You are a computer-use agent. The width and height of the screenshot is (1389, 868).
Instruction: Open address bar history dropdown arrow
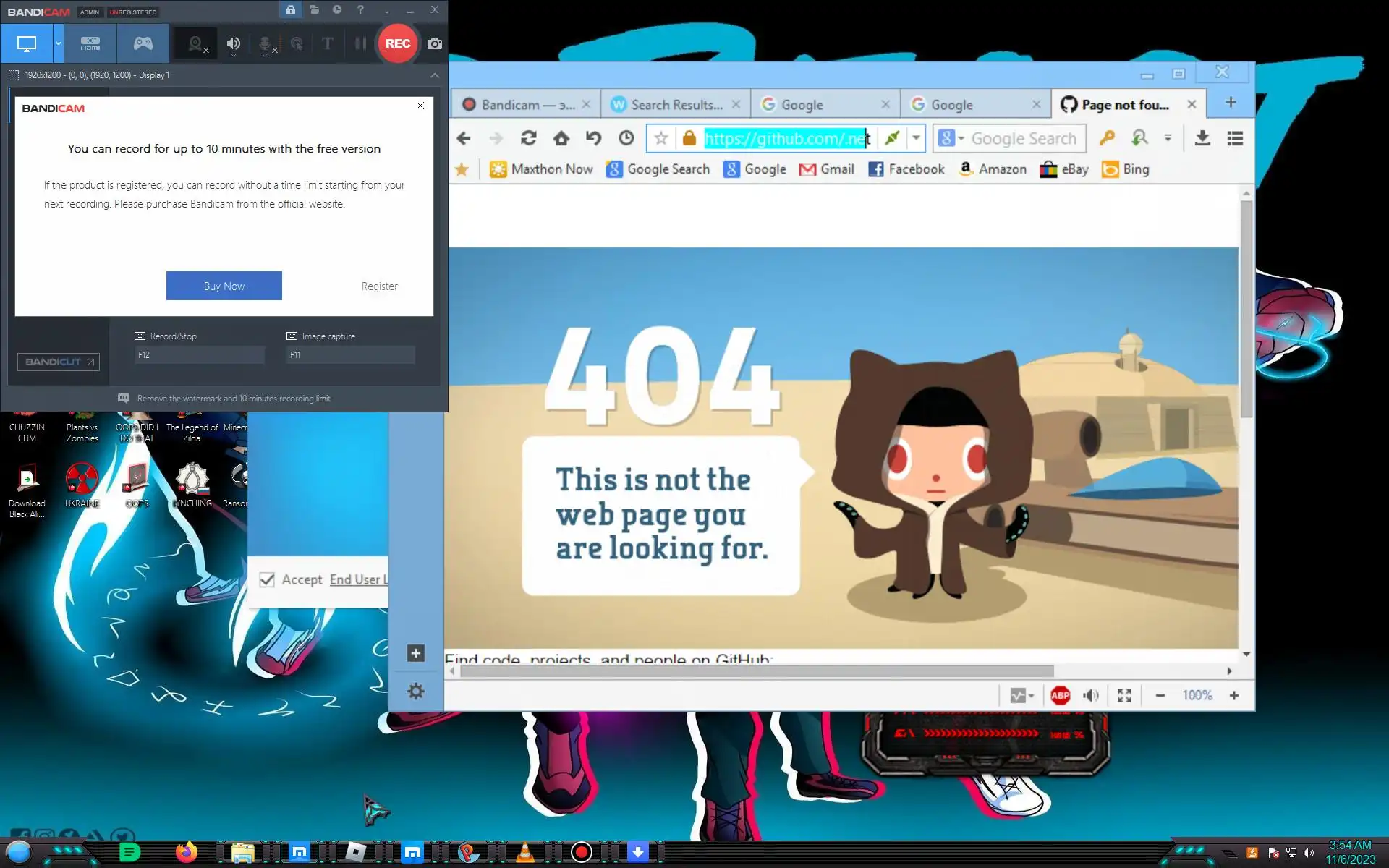[x=916, y=138]
